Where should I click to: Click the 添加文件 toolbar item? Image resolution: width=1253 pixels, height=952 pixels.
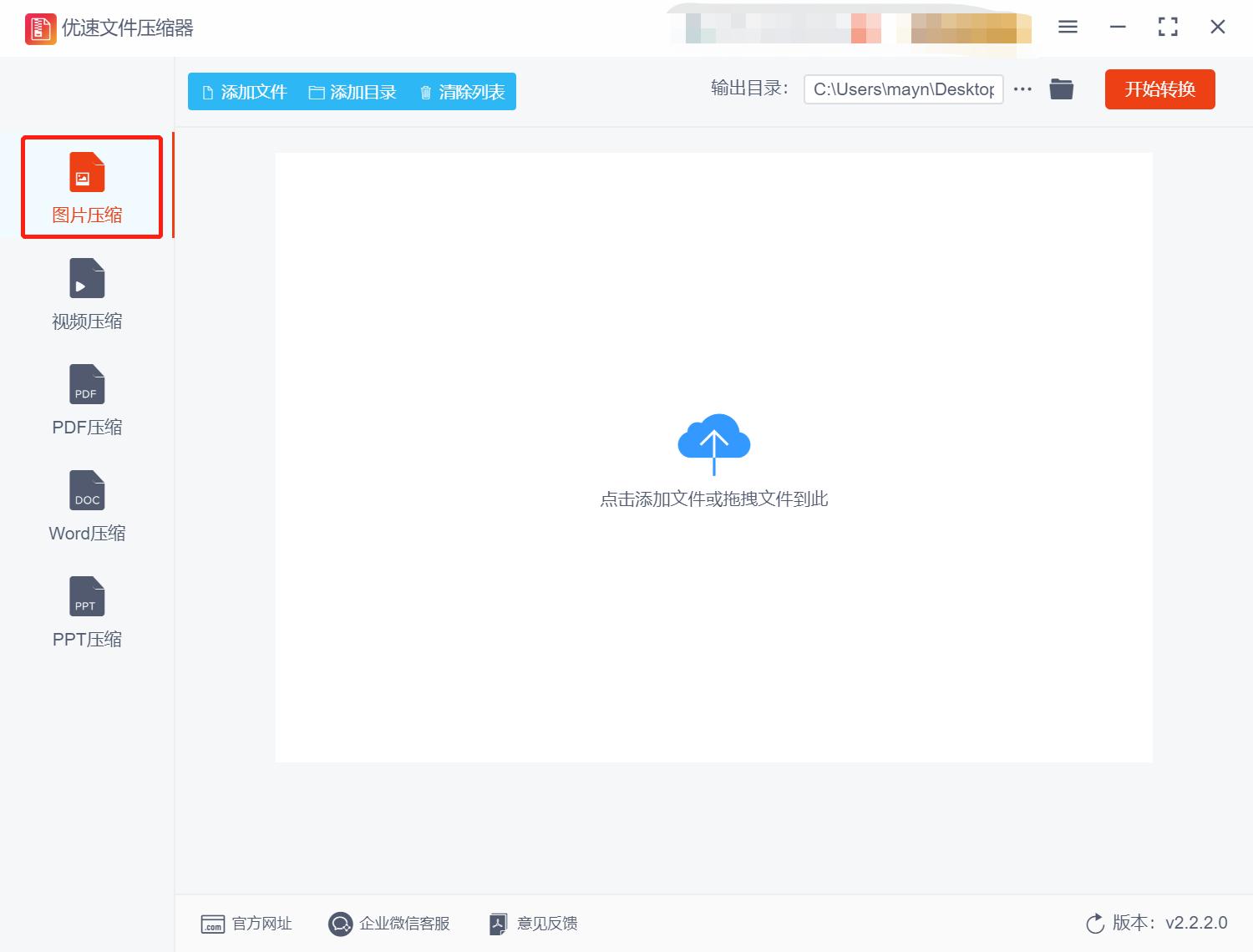click(242, 92)
